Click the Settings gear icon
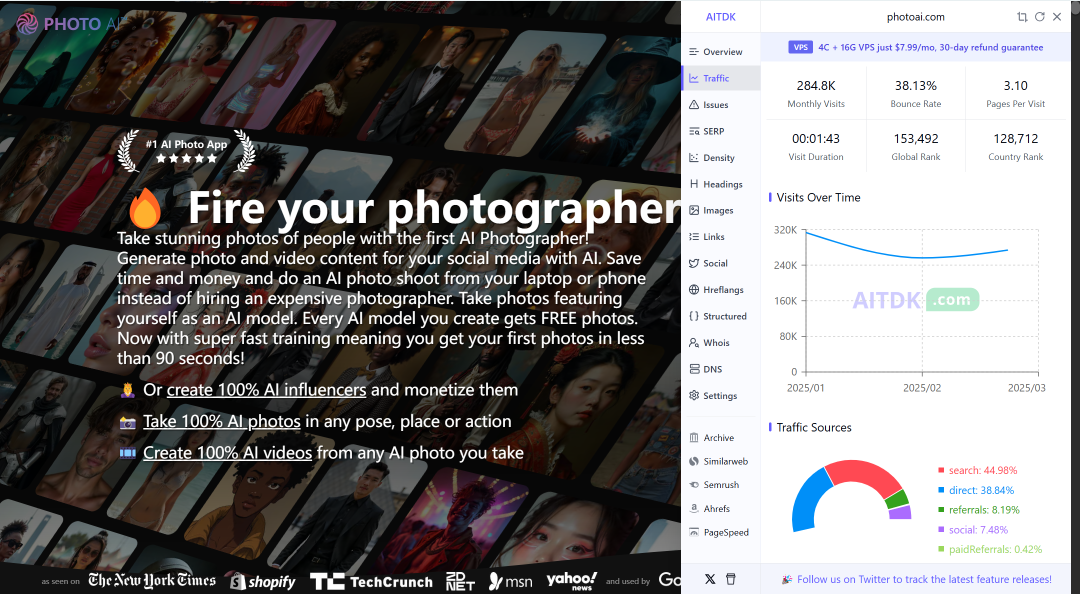 694,396
